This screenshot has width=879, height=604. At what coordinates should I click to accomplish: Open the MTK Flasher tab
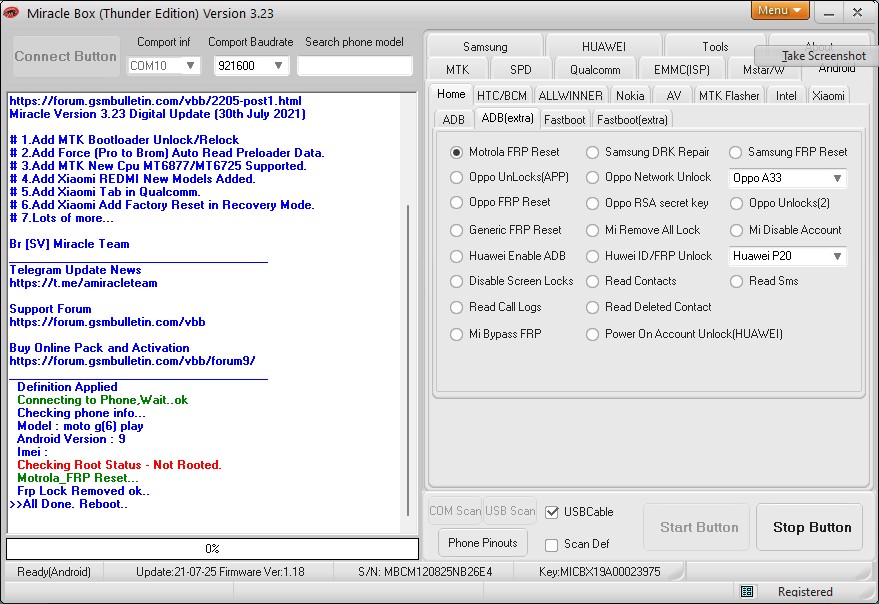[x=729, y=96]
